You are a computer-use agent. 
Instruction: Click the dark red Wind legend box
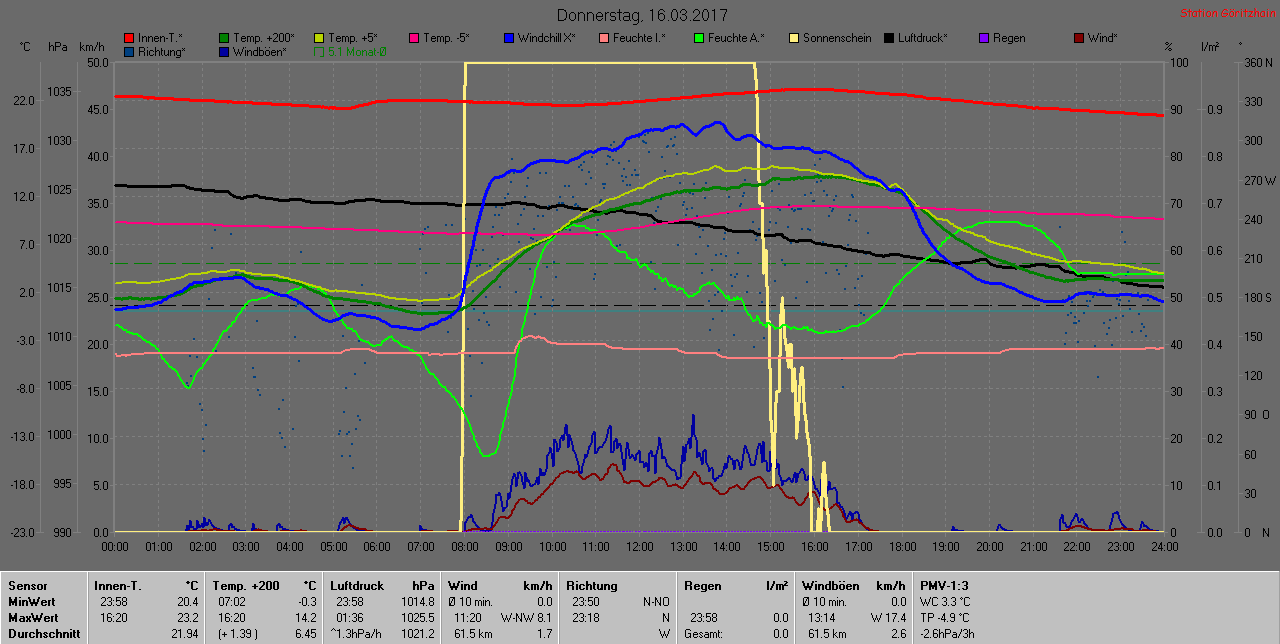point(1079,38)
